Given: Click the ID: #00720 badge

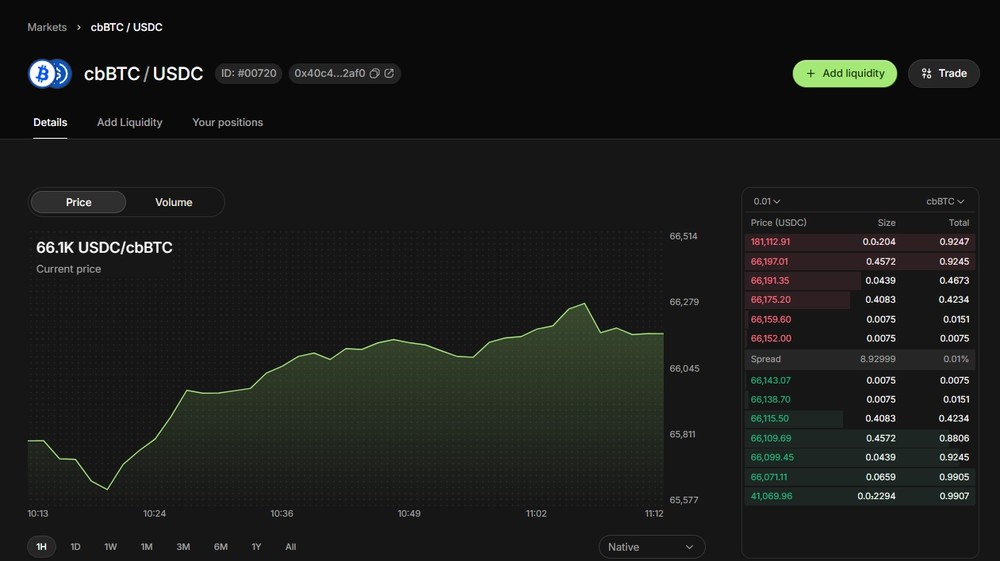Looking at the screenshot, I should click(x=249, y=73).
